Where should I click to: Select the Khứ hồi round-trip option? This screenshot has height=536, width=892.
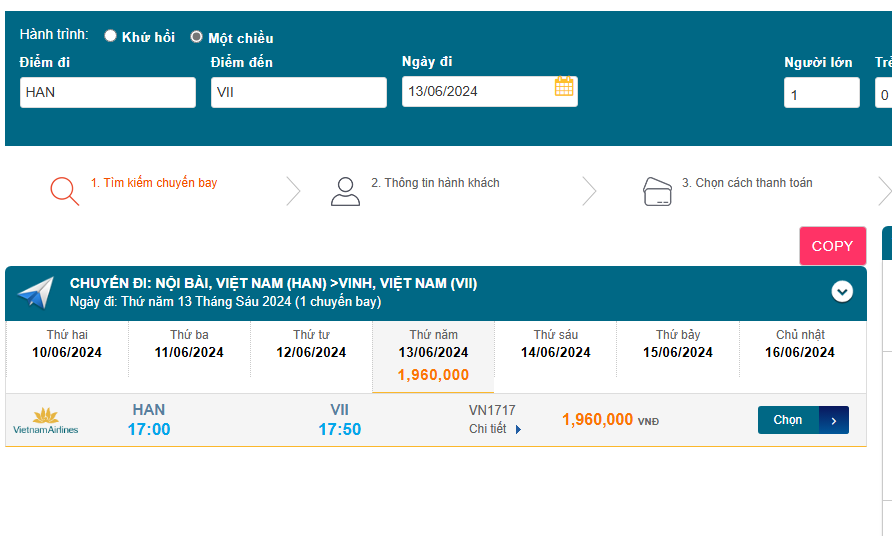111,36
